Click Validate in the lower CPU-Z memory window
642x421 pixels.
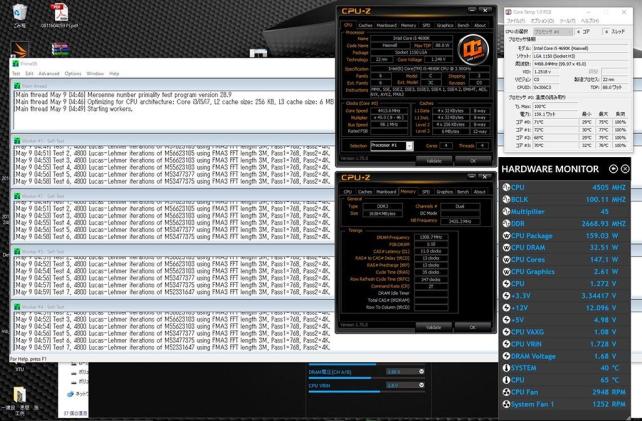[x=434, y=327]
